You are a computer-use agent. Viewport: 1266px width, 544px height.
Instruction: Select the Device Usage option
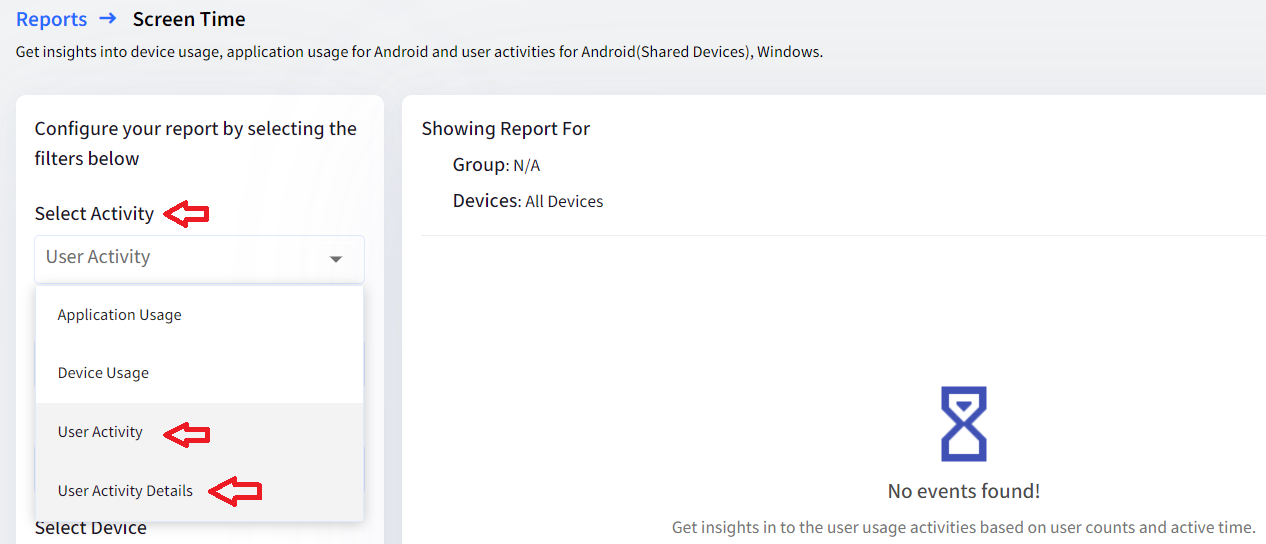[x=103, y=373]
